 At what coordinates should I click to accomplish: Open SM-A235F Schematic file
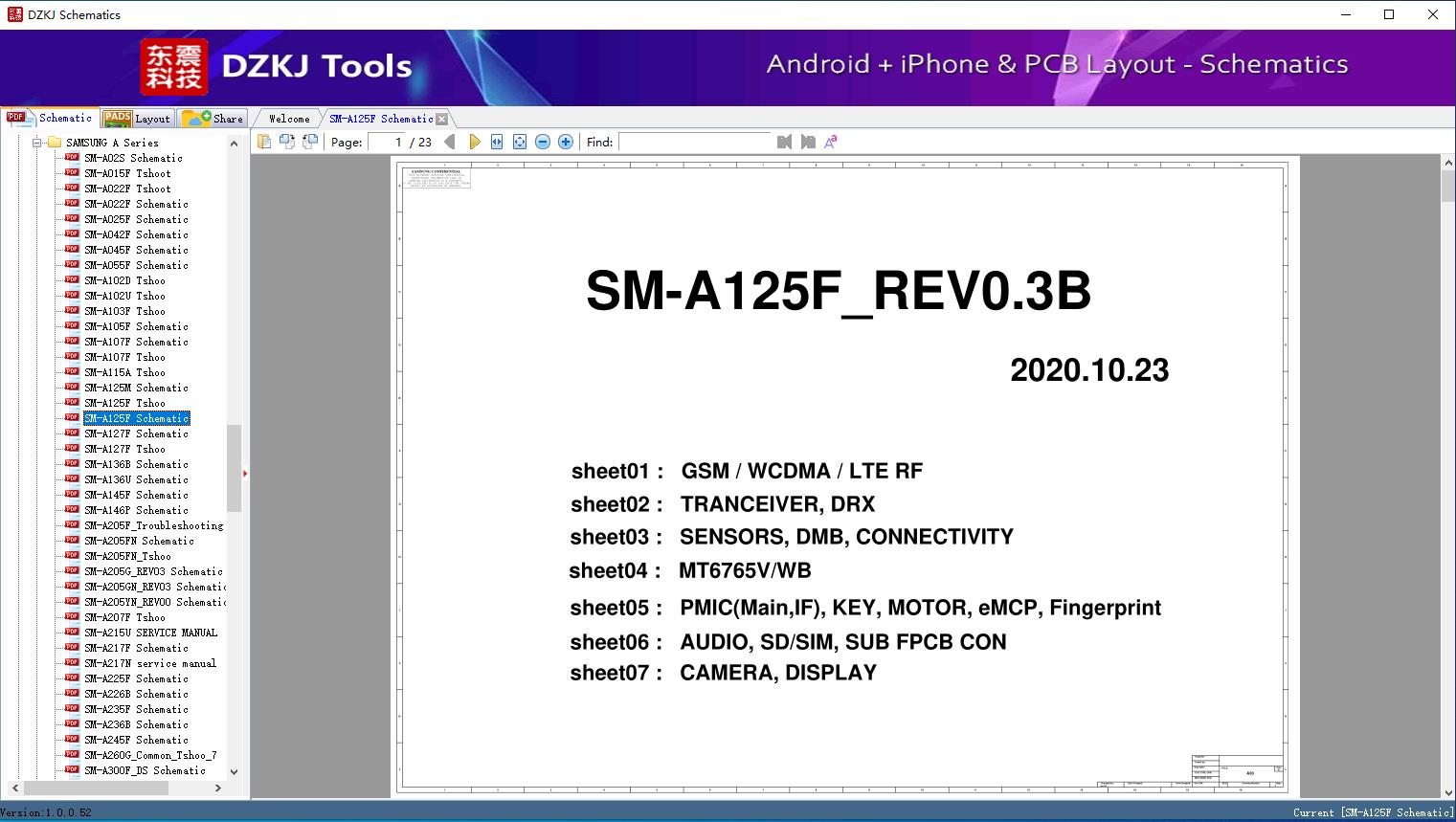pyautogui.click(x=136, y=709)
